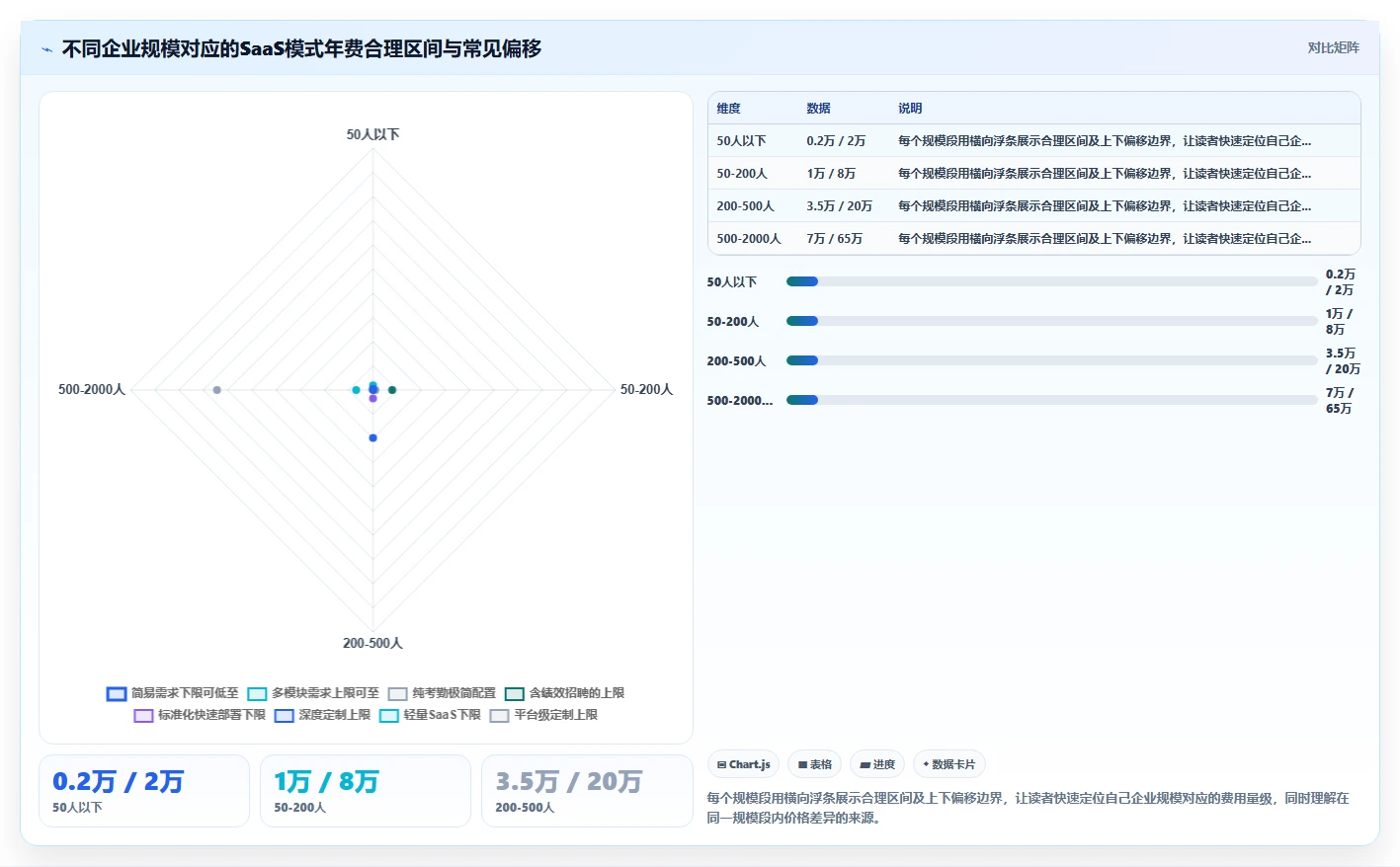Click progress value 3.5万 / 20万
1400x867 pixels.
1343,360
